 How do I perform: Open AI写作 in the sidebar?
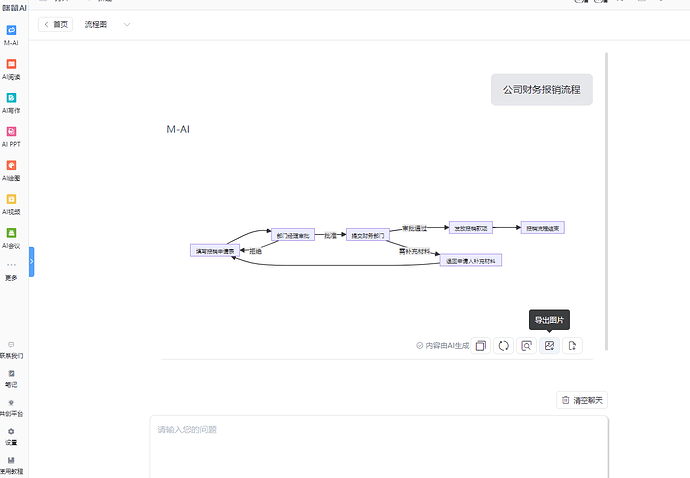12,103
